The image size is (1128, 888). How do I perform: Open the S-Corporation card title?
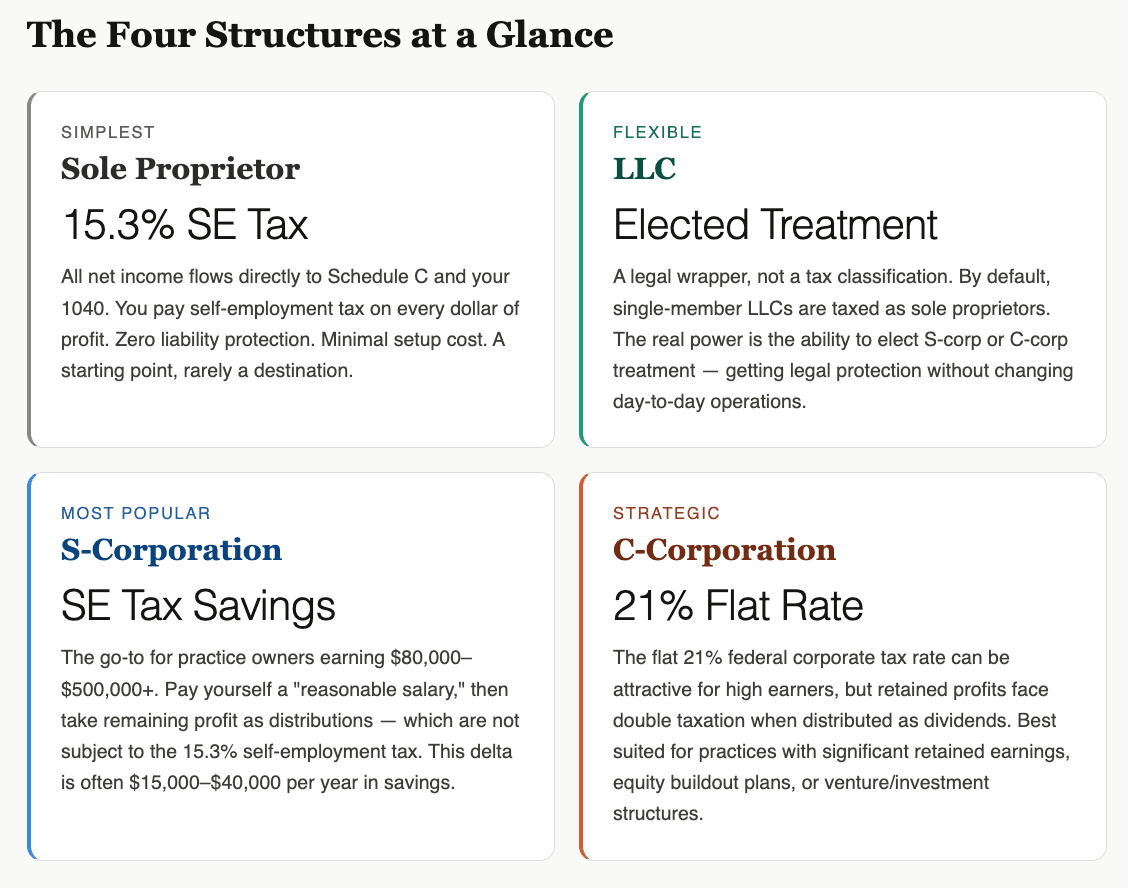(171, 550)
